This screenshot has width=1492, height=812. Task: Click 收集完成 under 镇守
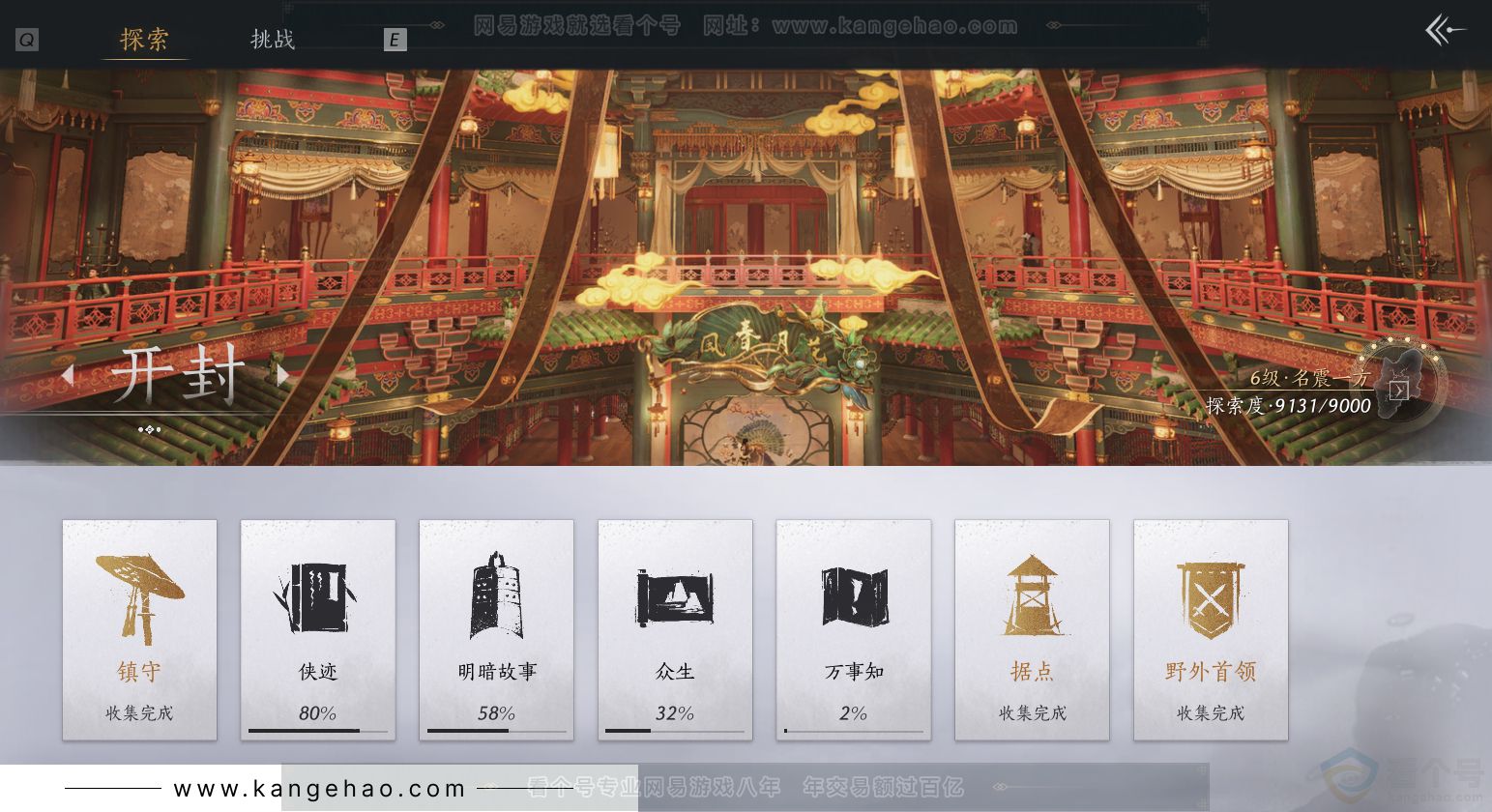tap(139, 713)
